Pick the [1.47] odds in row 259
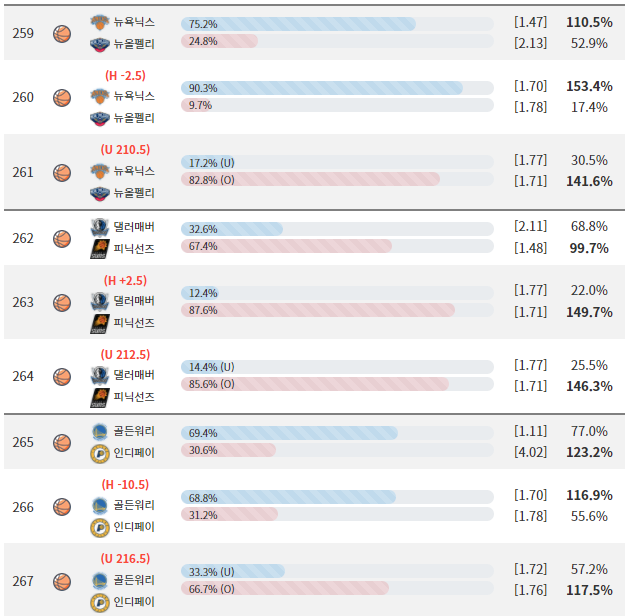 [x=530, y=21]
